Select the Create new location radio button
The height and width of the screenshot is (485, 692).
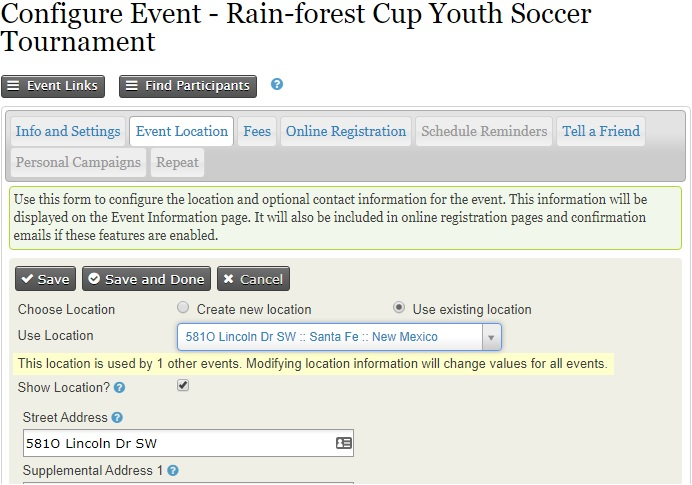(x=183, y=309)
